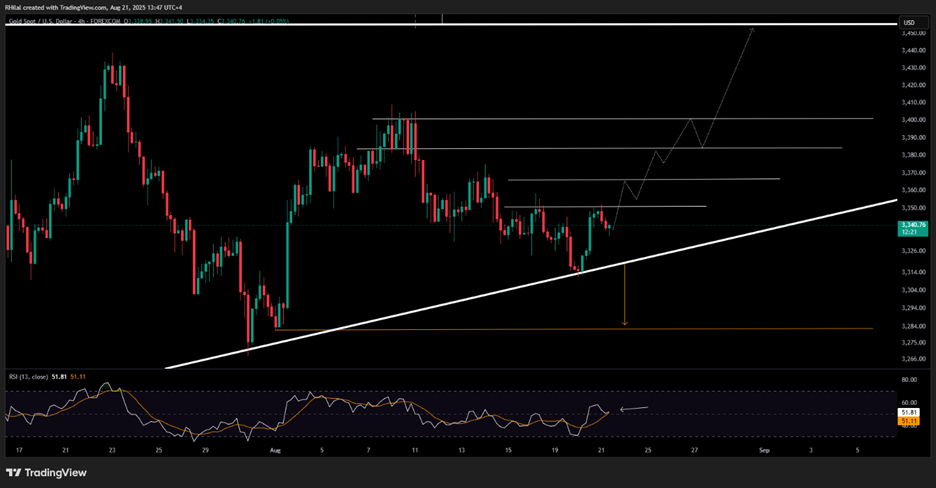The width and height of the screenshot is (936, 488).
Task: Click the orange 51.11 tag on RSI axis
Action: [909, 421]
